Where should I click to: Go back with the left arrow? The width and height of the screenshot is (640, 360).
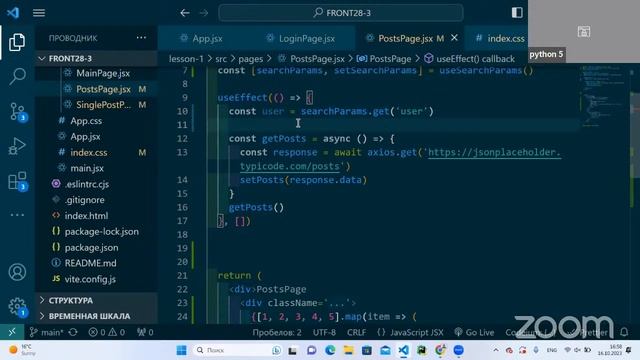pos(185,13)
